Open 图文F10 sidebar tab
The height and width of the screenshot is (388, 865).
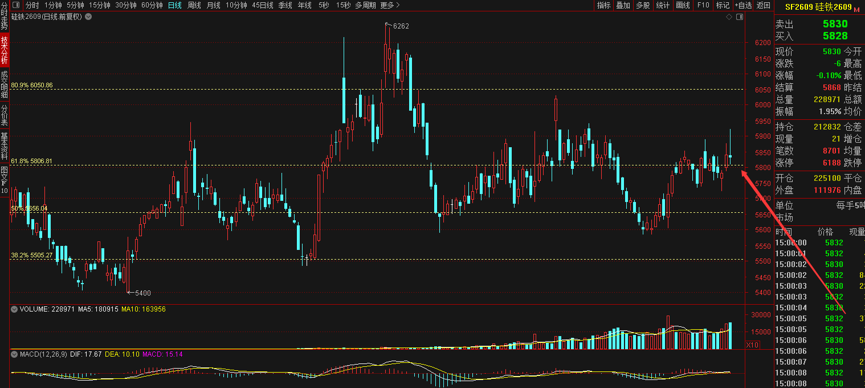pyautogui.click(x=4, y=179)
